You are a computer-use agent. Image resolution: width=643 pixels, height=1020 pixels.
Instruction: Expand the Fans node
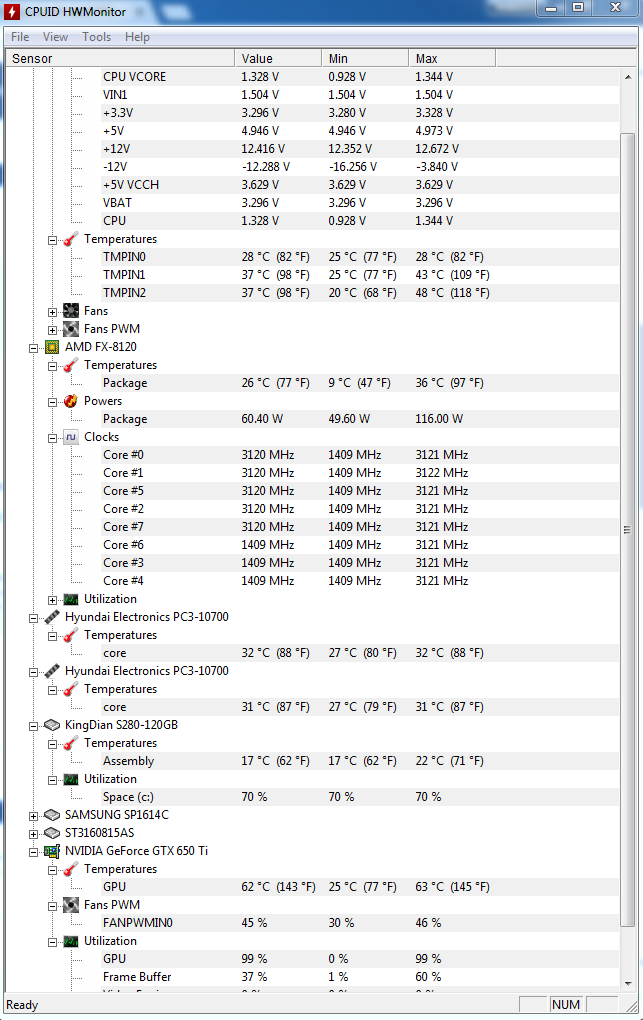click(x=52, y=312)
